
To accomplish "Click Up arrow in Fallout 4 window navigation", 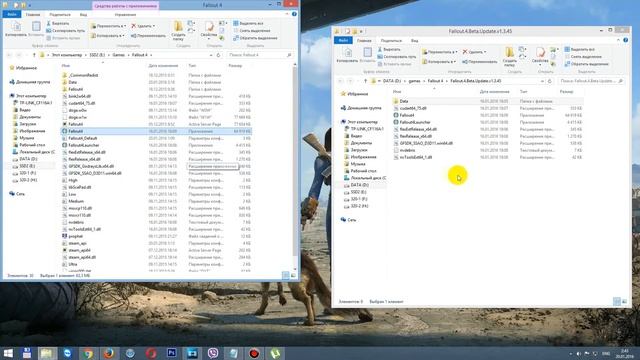I will click(x=34, y=55).
